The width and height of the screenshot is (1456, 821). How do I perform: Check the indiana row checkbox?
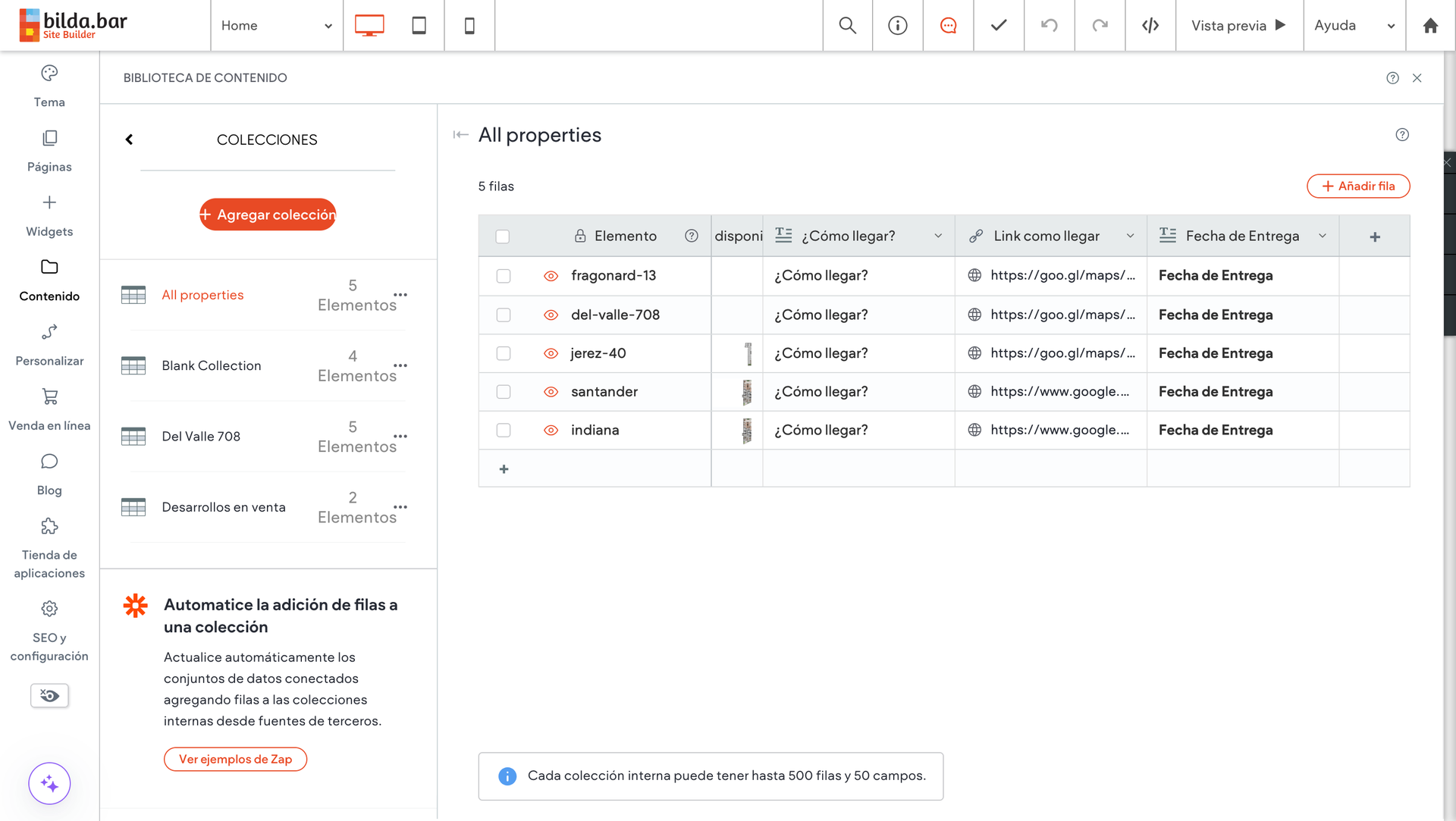click(x=504, y=430)
